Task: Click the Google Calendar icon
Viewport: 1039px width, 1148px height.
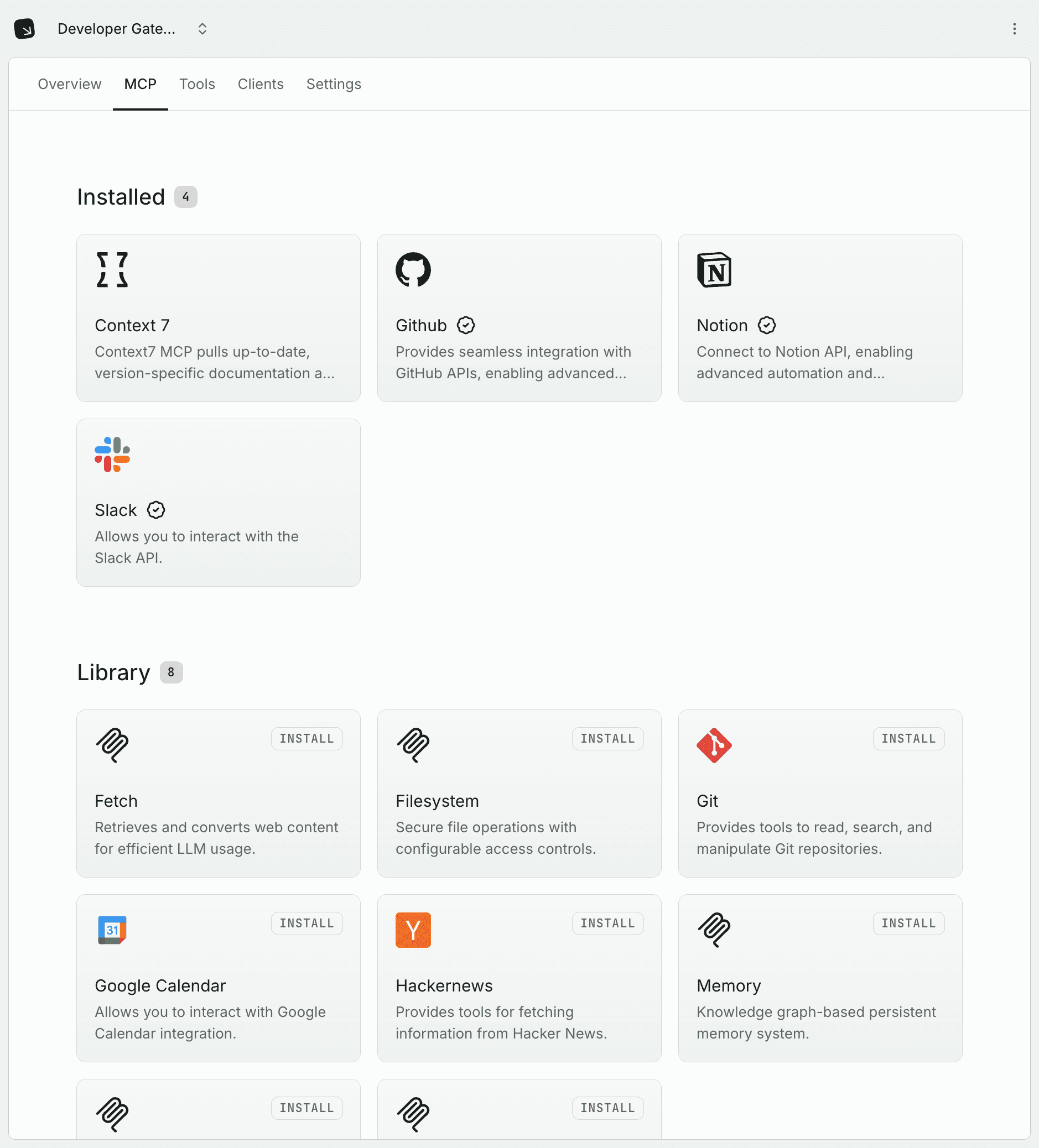Action: [x=112, y=930]
